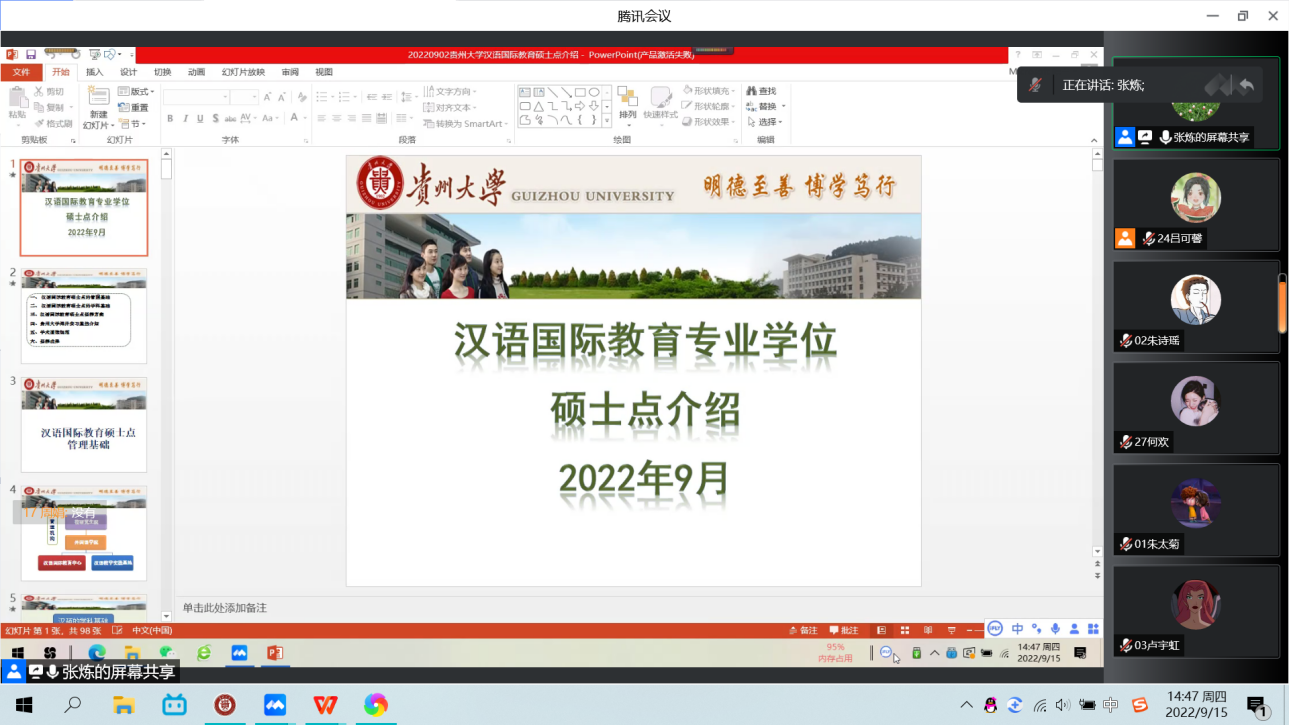Click the Replace (替换) button
This screenshot has width=1289, height=725.
coord(765,106)
